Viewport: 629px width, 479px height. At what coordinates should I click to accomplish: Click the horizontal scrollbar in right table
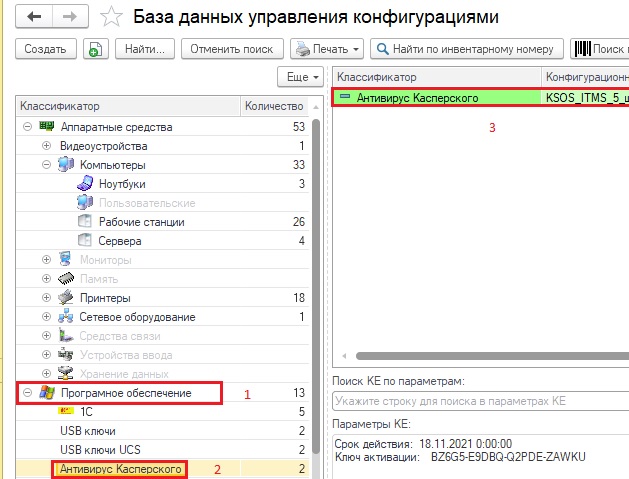480,356
